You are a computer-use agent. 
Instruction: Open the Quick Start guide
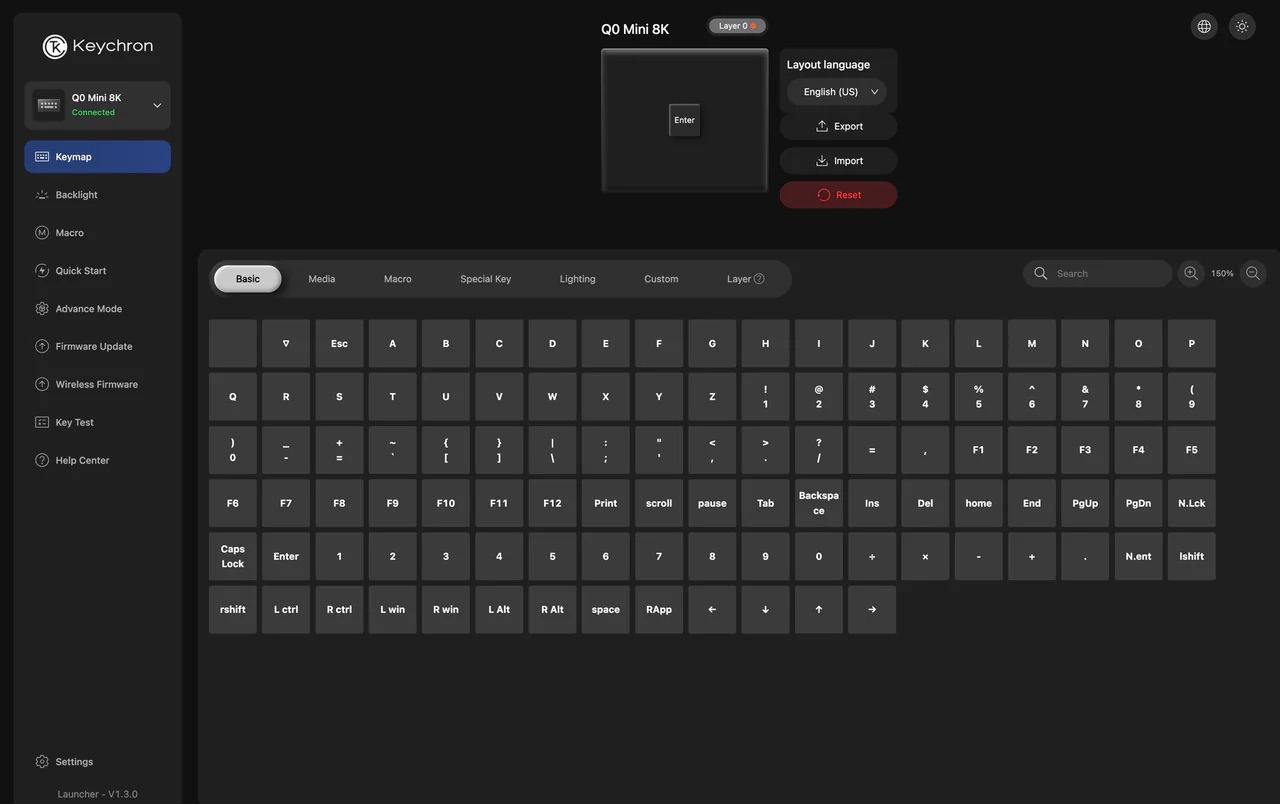pyautogui.click(x=80, y=270)
